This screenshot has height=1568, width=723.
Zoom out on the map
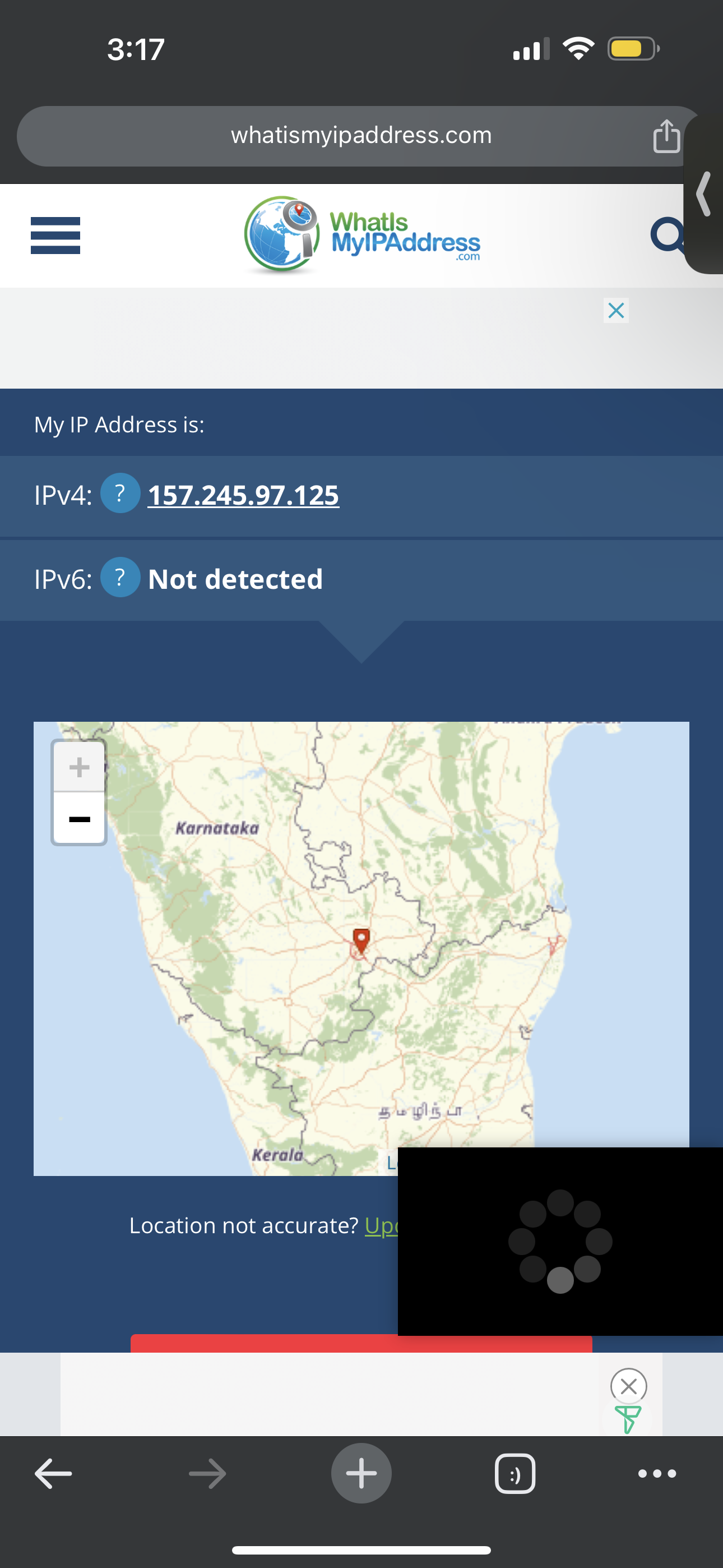tap(79, 819)
